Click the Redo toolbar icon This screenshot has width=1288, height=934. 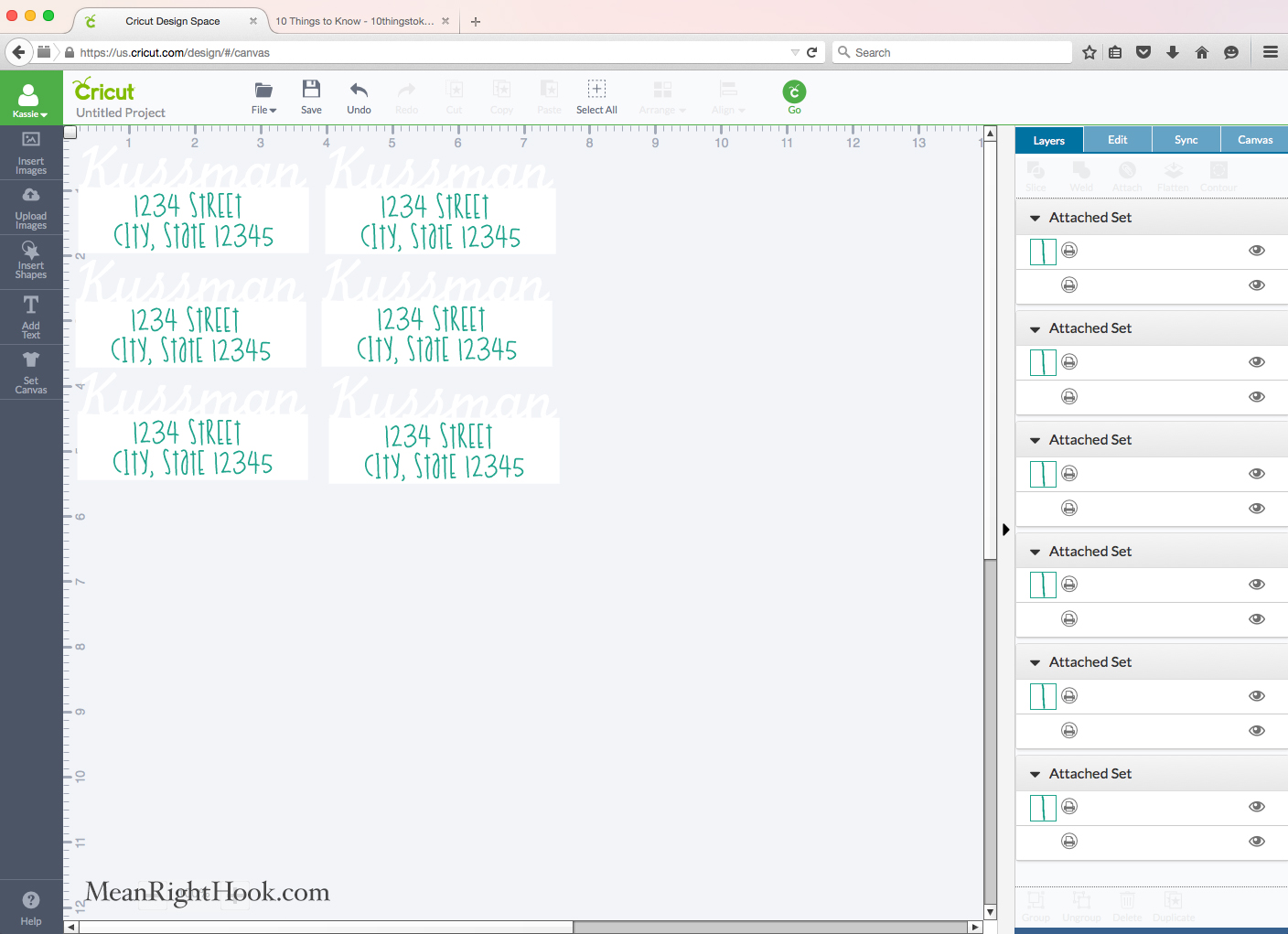click(406, 97)
